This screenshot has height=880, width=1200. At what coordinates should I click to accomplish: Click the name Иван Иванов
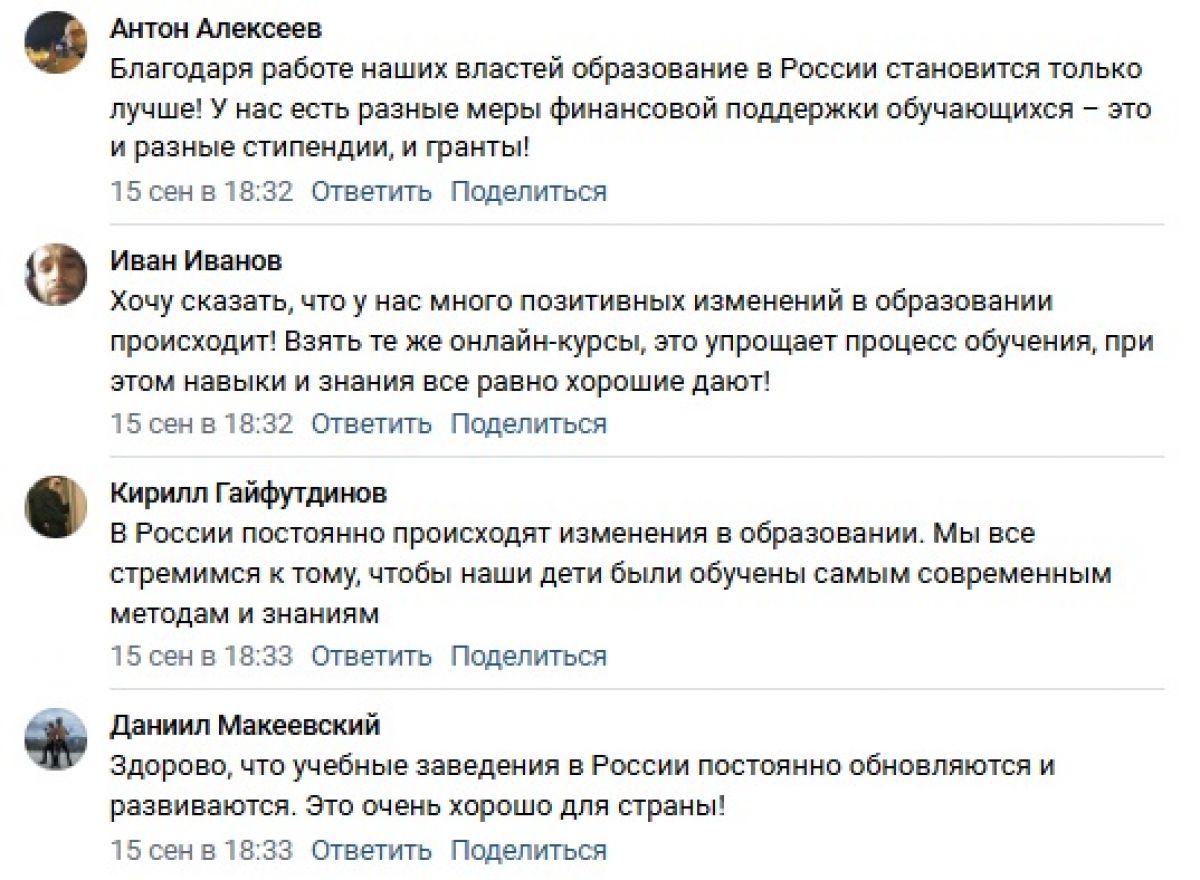tap(196, 261)
